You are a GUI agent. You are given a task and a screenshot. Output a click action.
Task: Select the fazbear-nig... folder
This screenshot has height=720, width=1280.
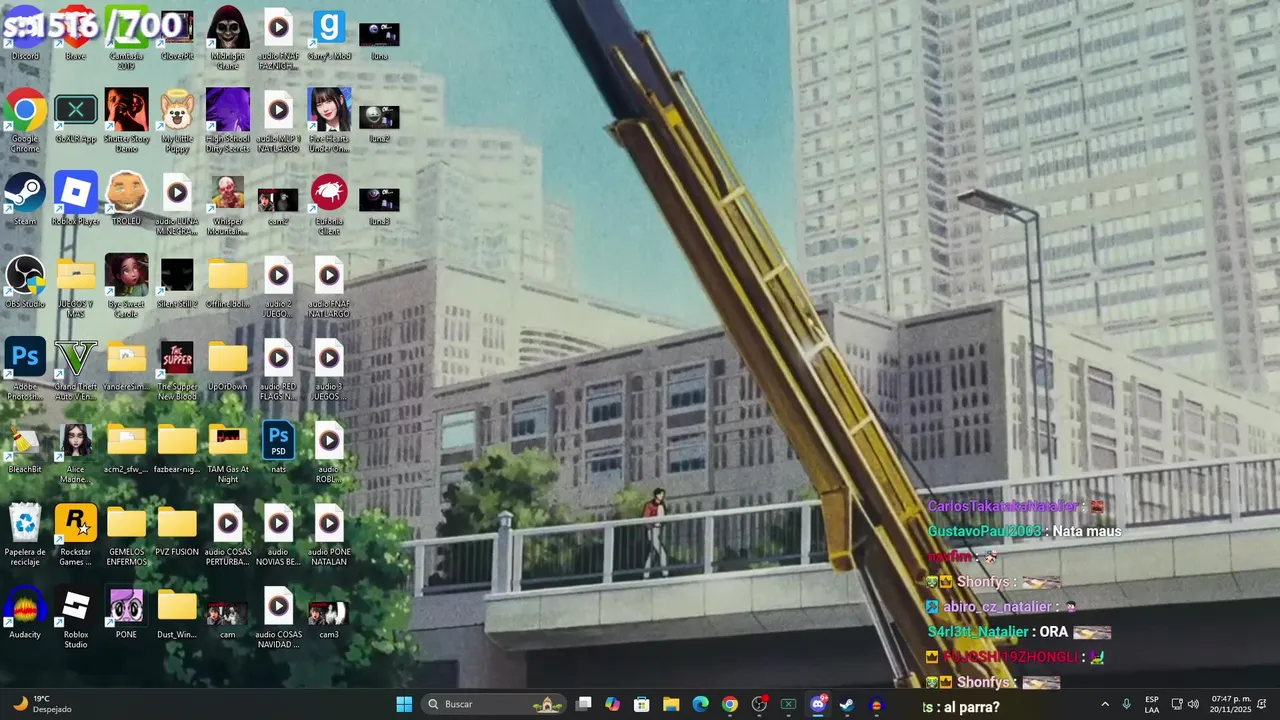tap(177, 448)
